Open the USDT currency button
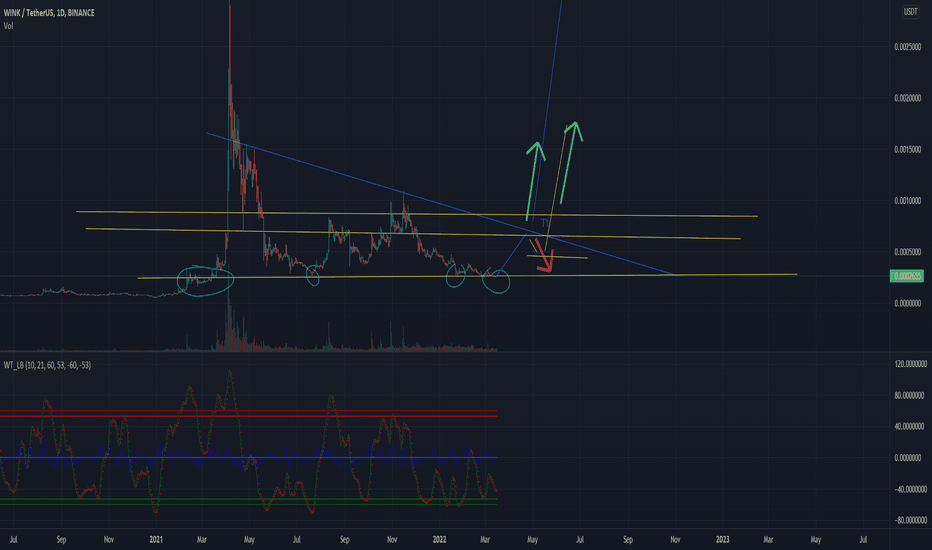This screenshot has height=550, width=932. [910, 12]
